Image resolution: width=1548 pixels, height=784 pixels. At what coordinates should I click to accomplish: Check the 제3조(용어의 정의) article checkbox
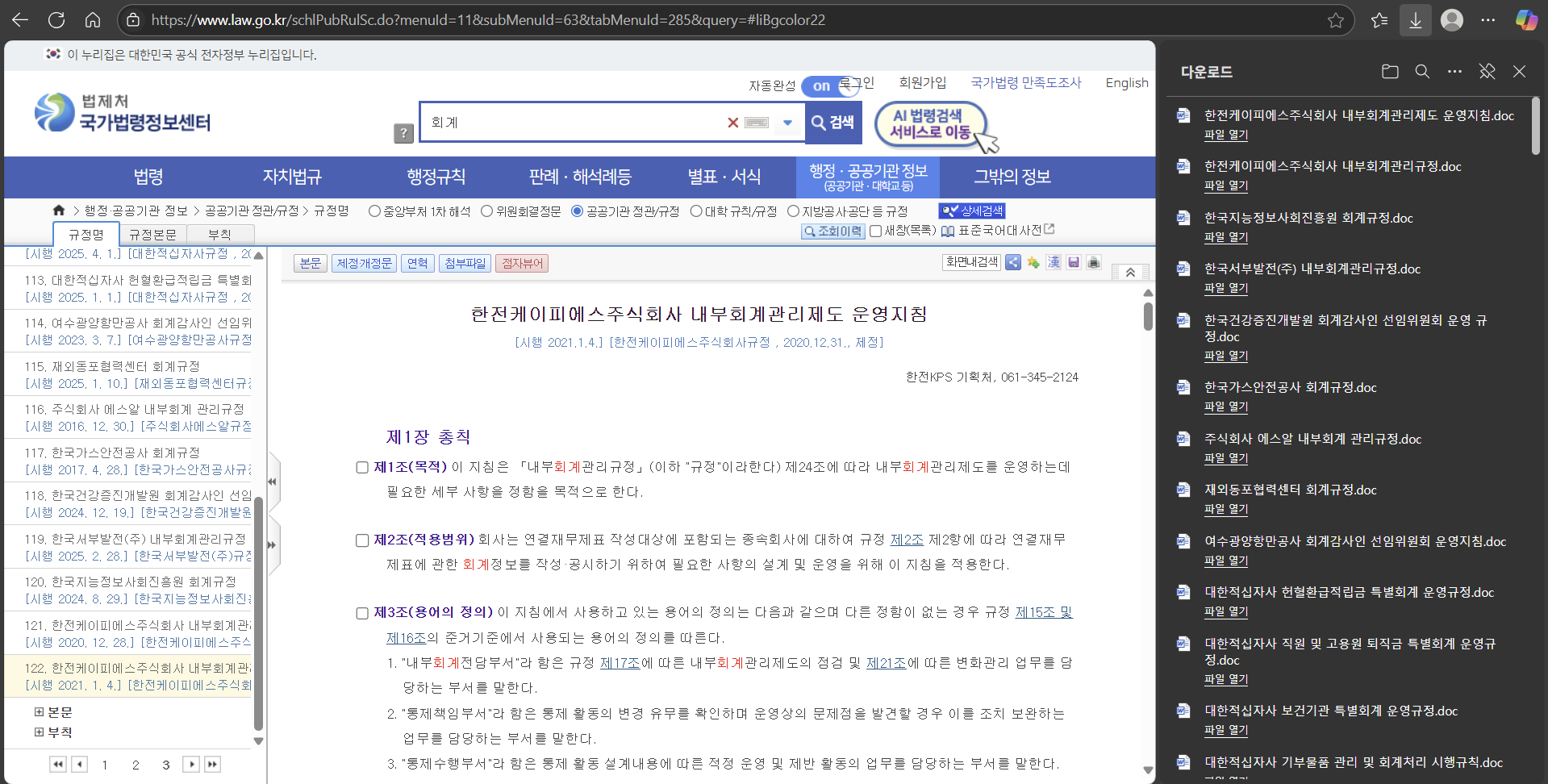[362, 613]
